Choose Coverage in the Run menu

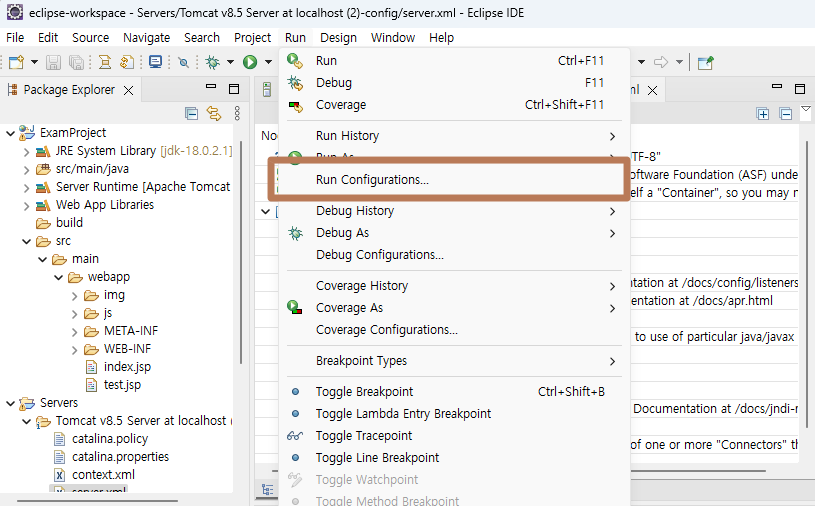click(x=454, y=105)
